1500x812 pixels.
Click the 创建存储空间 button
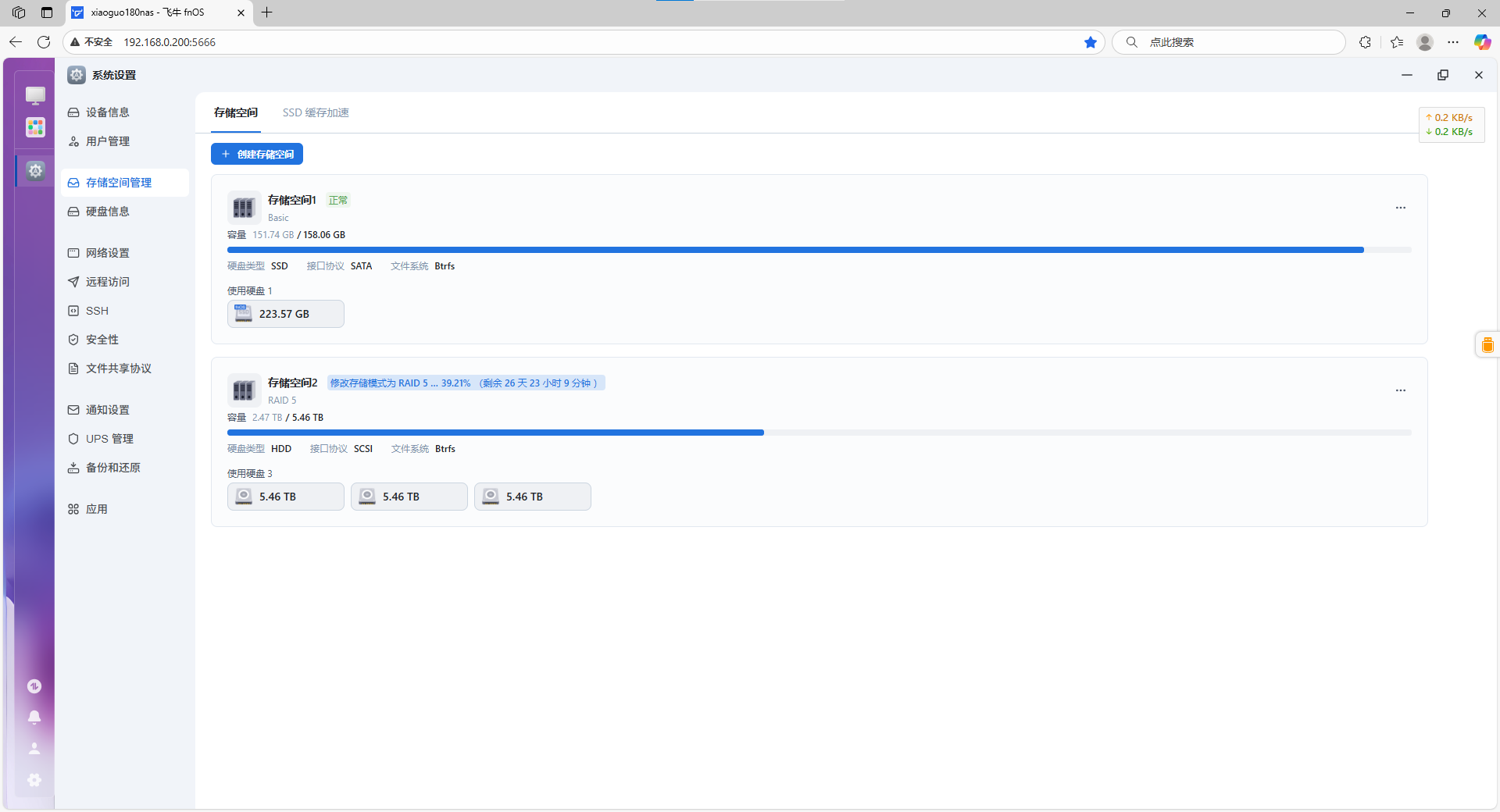tap(257, 154)
